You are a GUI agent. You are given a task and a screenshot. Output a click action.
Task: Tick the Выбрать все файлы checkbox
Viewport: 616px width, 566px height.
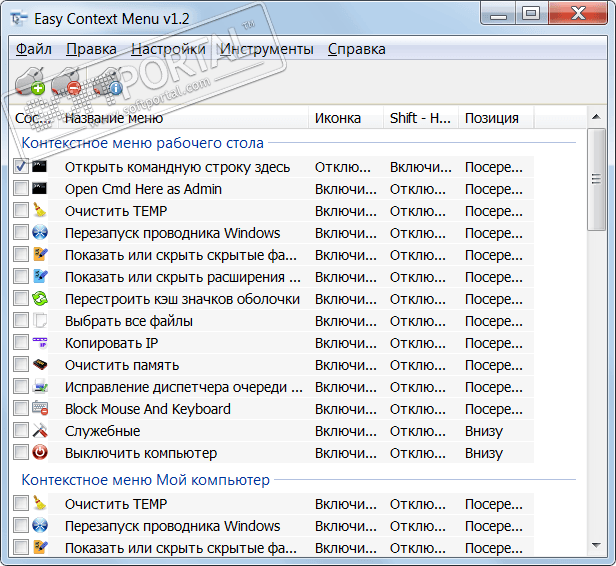point(21,321)
